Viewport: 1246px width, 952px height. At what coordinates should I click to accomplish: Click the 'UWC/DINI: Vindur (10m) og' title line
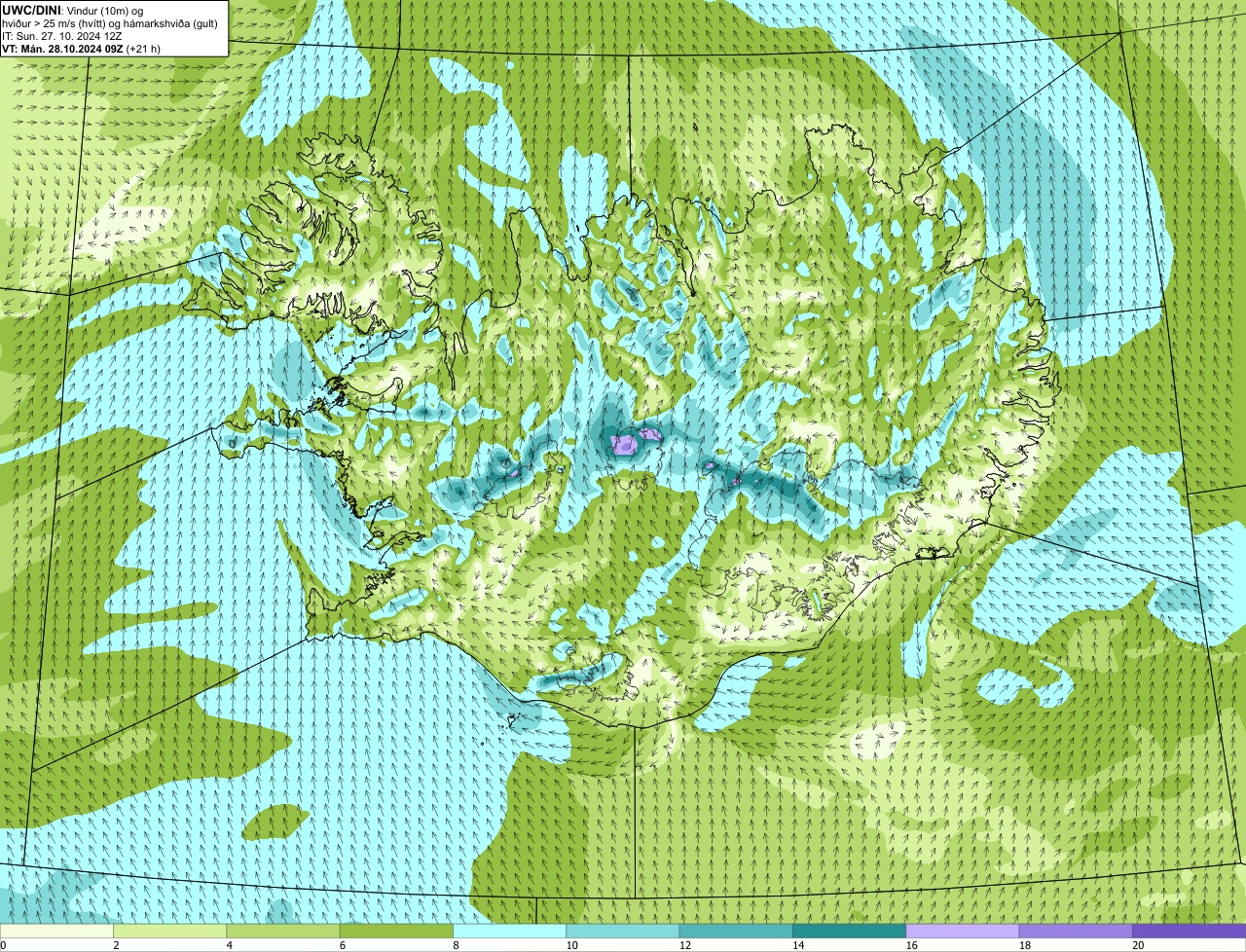click(73, 10)
